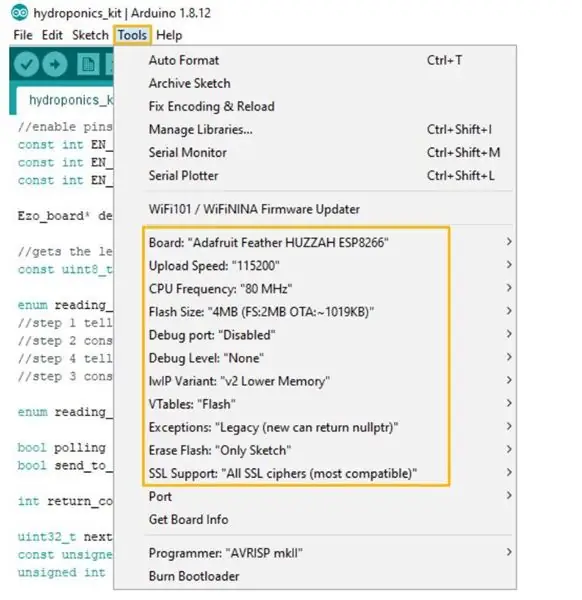Expand VTables: Flash submenu
This screenshot has height=600, width=582.
coord(315,404)
